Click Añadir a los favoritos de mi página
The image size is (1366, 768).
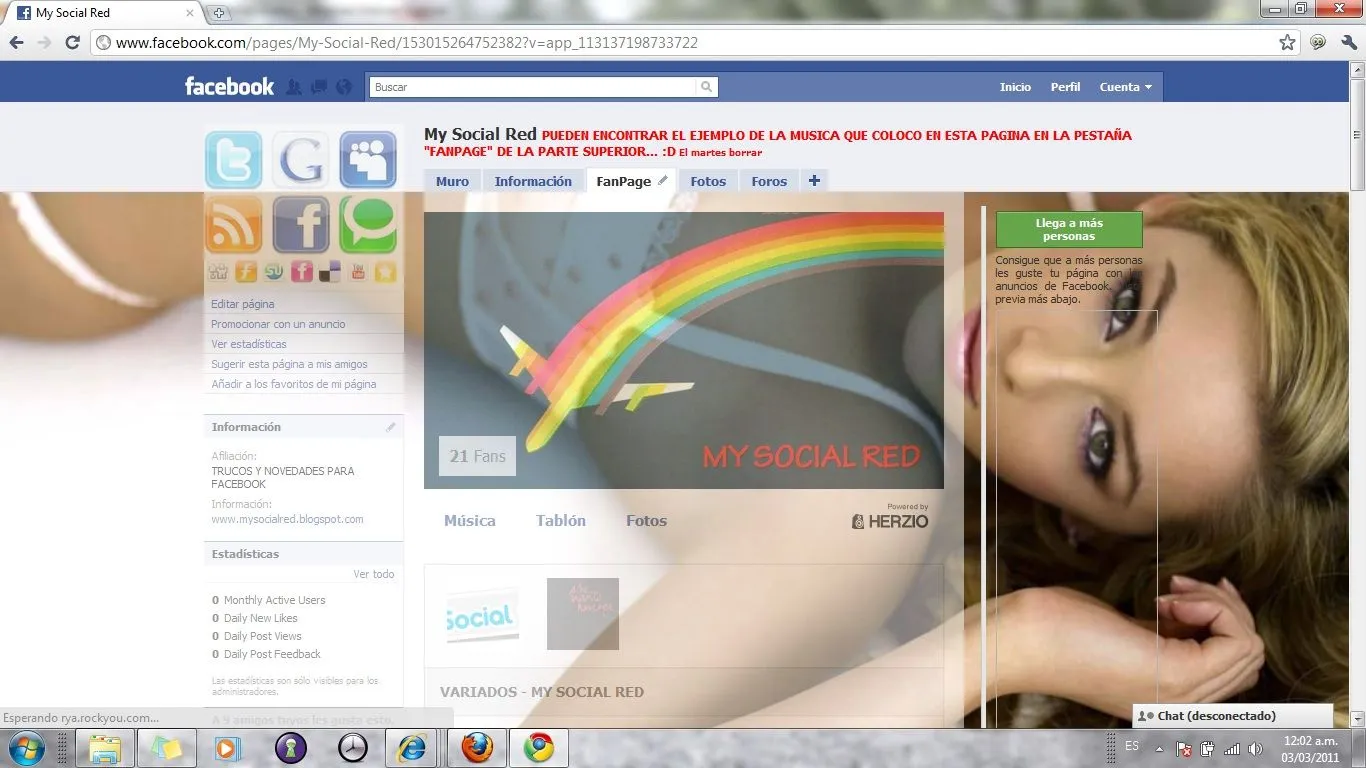click(x=294, y=384)
